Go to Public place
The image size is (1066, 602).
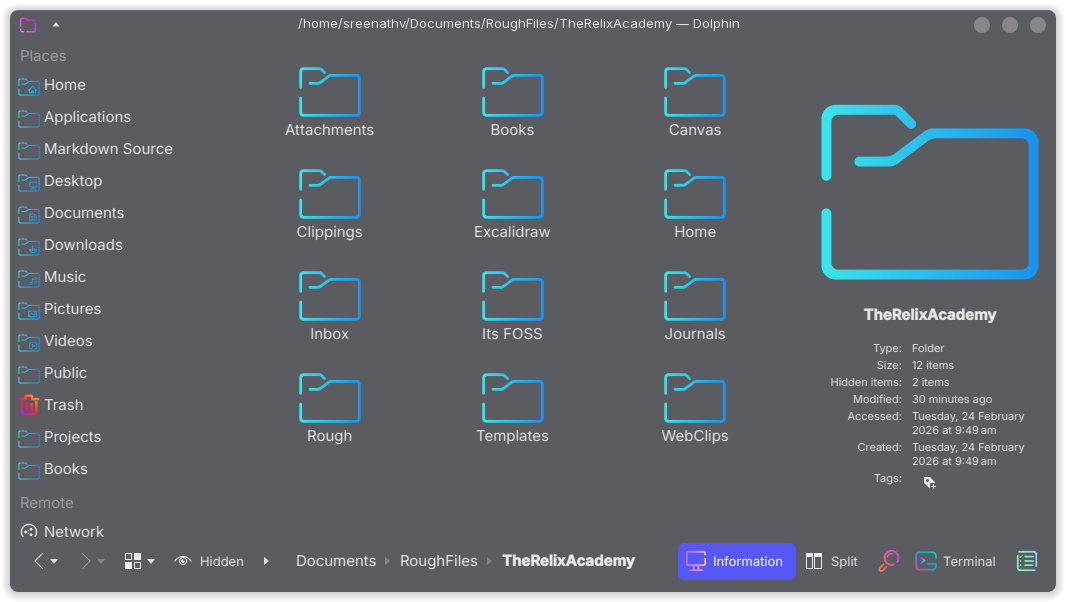click(x=52, y=373)
